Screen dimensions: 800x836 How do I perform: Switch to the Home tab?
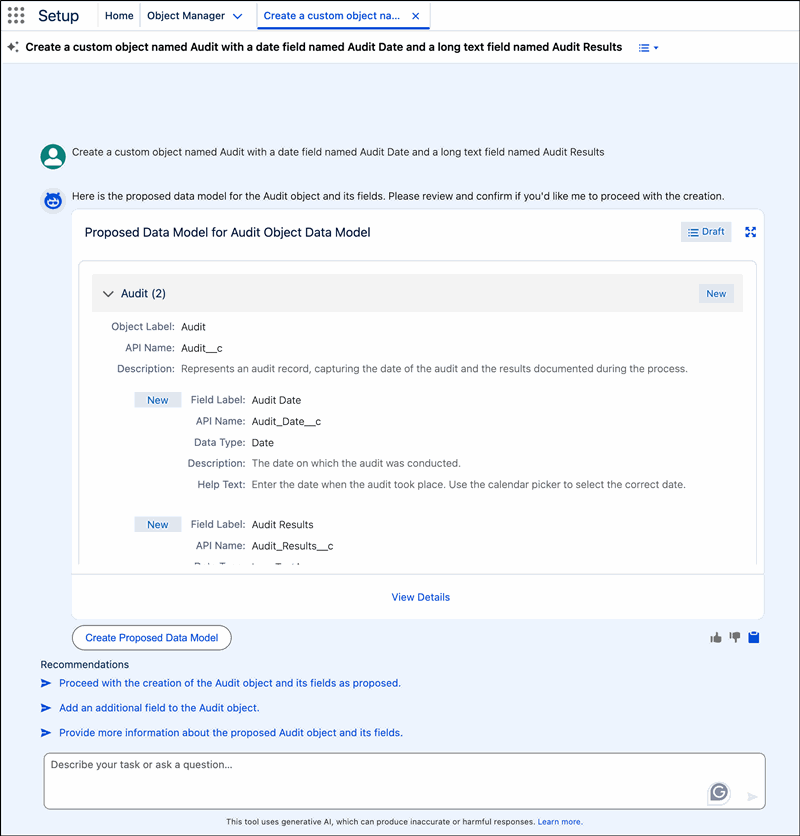(119, 16)
